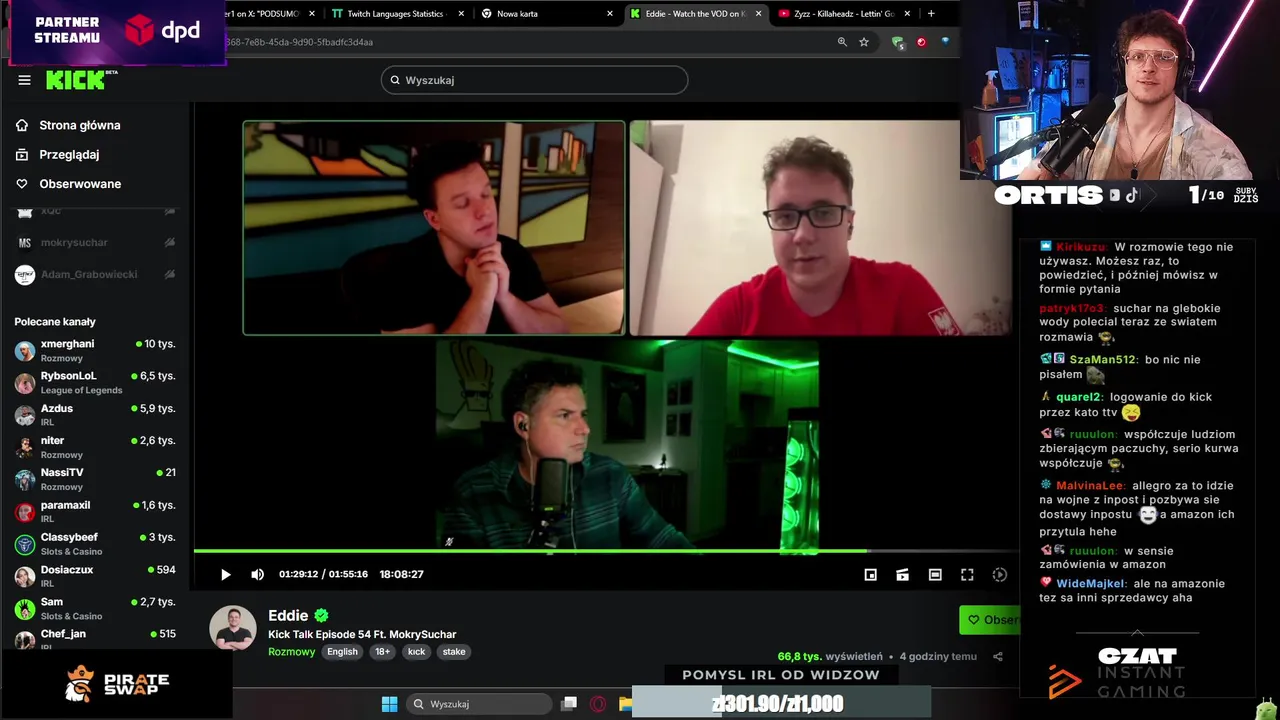
Task: Click the Strona główna home icon
Action: click(x=22, y=125)
